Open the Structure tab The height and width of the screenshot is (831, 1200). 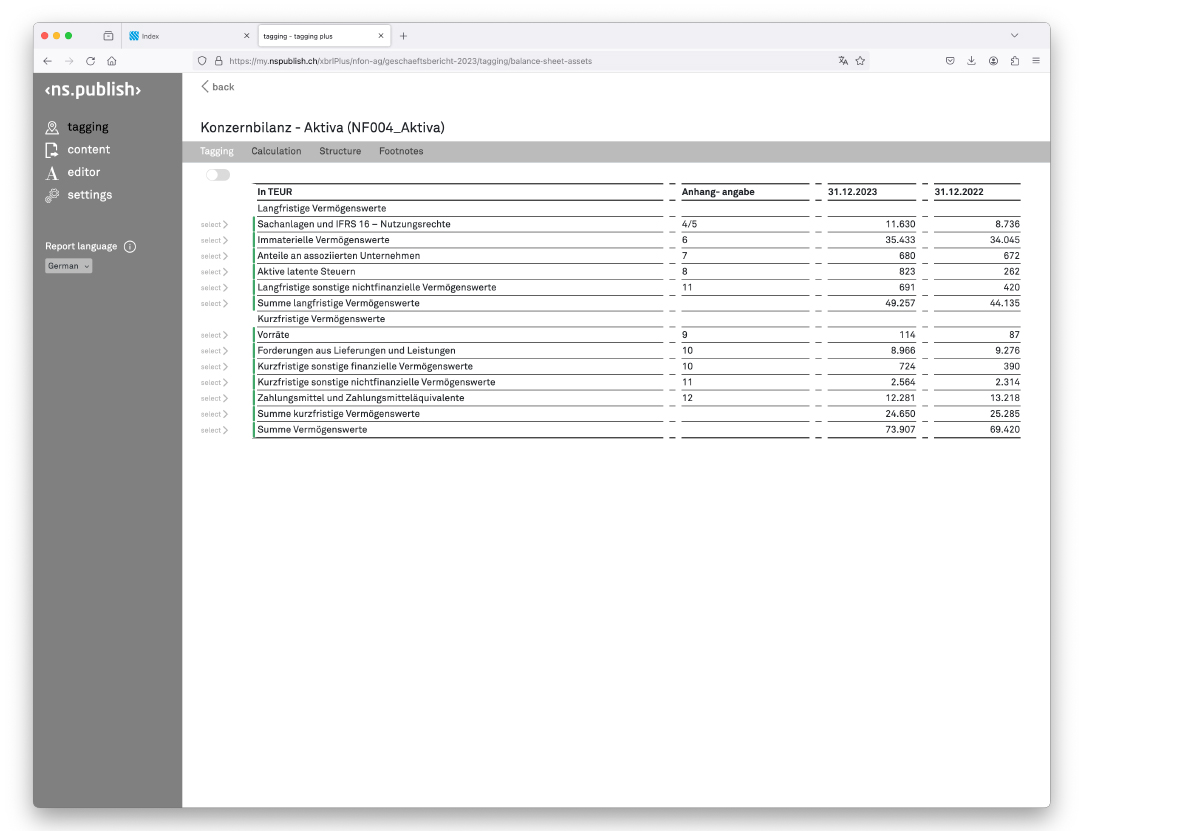(340, 151)
